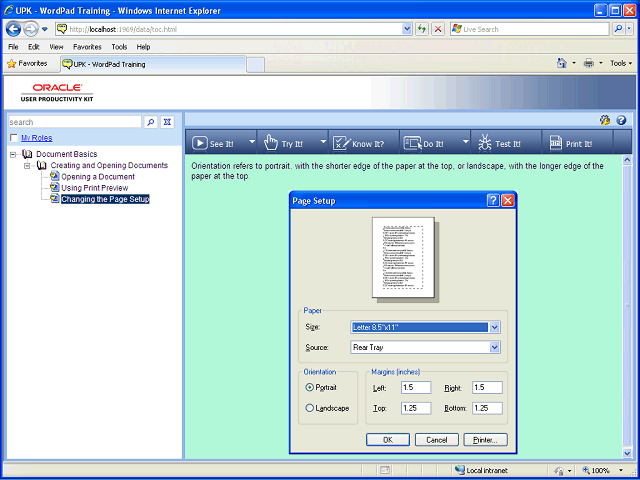Open the Help menu
The image size is (640, 480).
click(x=143, y=47)
